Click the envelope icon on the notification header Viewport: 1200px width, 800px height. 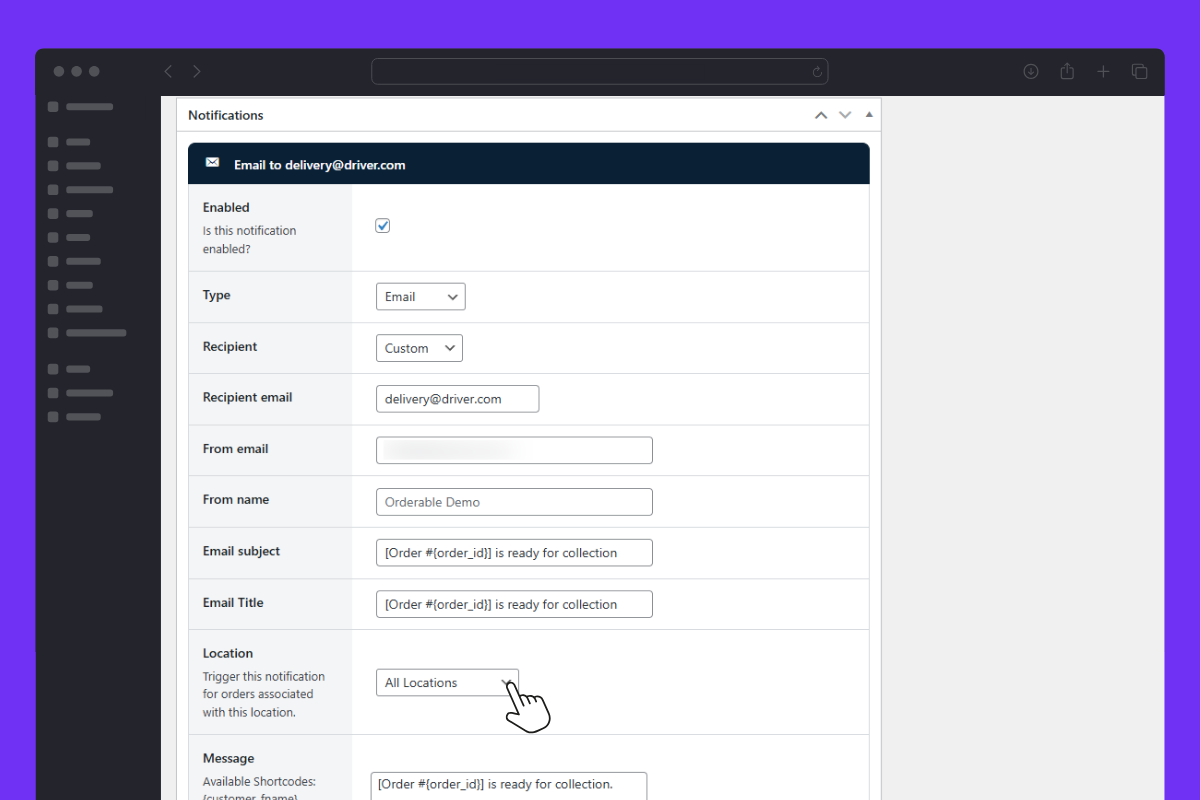coord(212,162)
